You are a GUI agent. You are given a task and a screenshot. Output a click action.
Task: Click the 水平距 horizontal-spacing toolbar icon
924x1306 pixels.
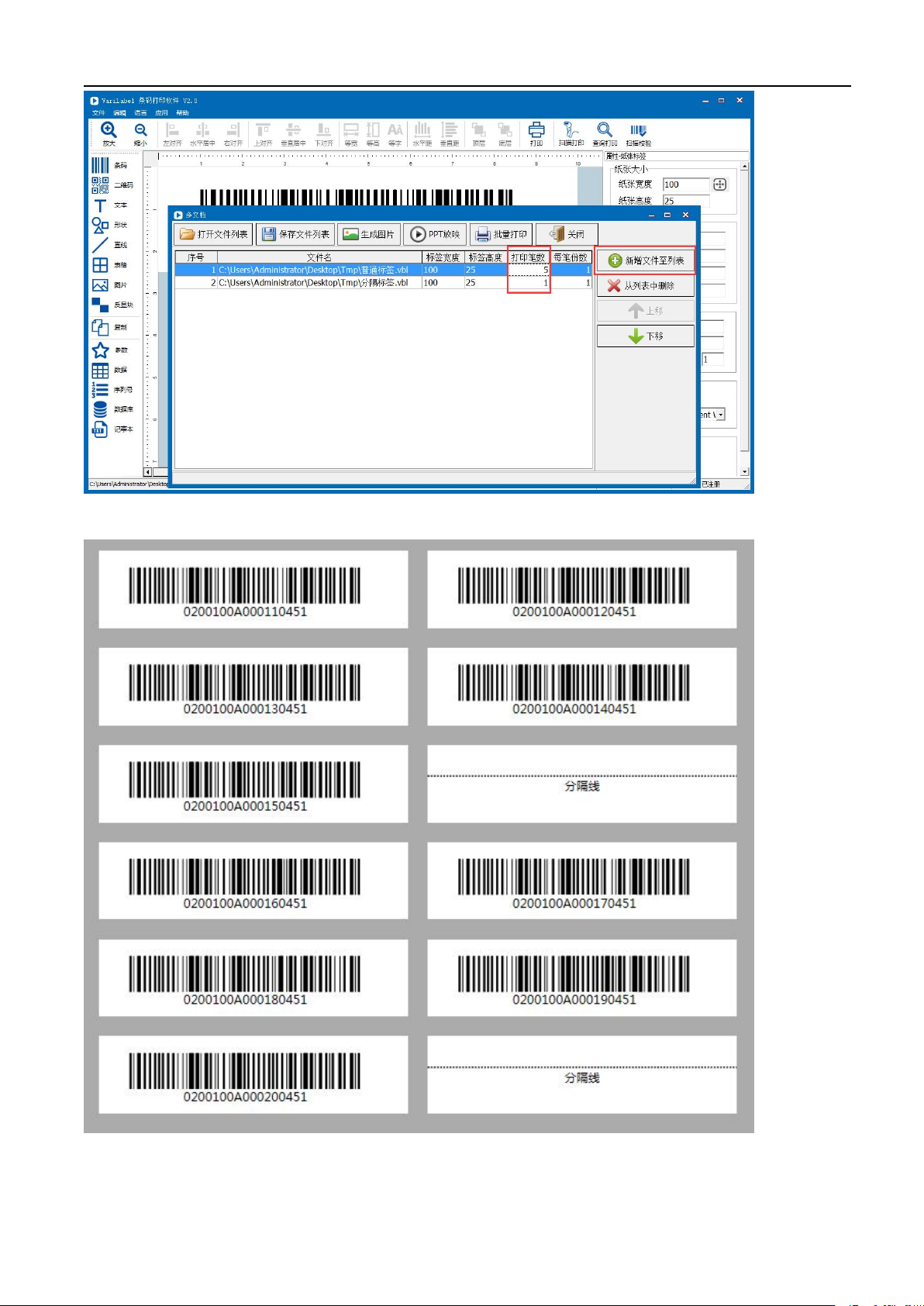[422, 130]
